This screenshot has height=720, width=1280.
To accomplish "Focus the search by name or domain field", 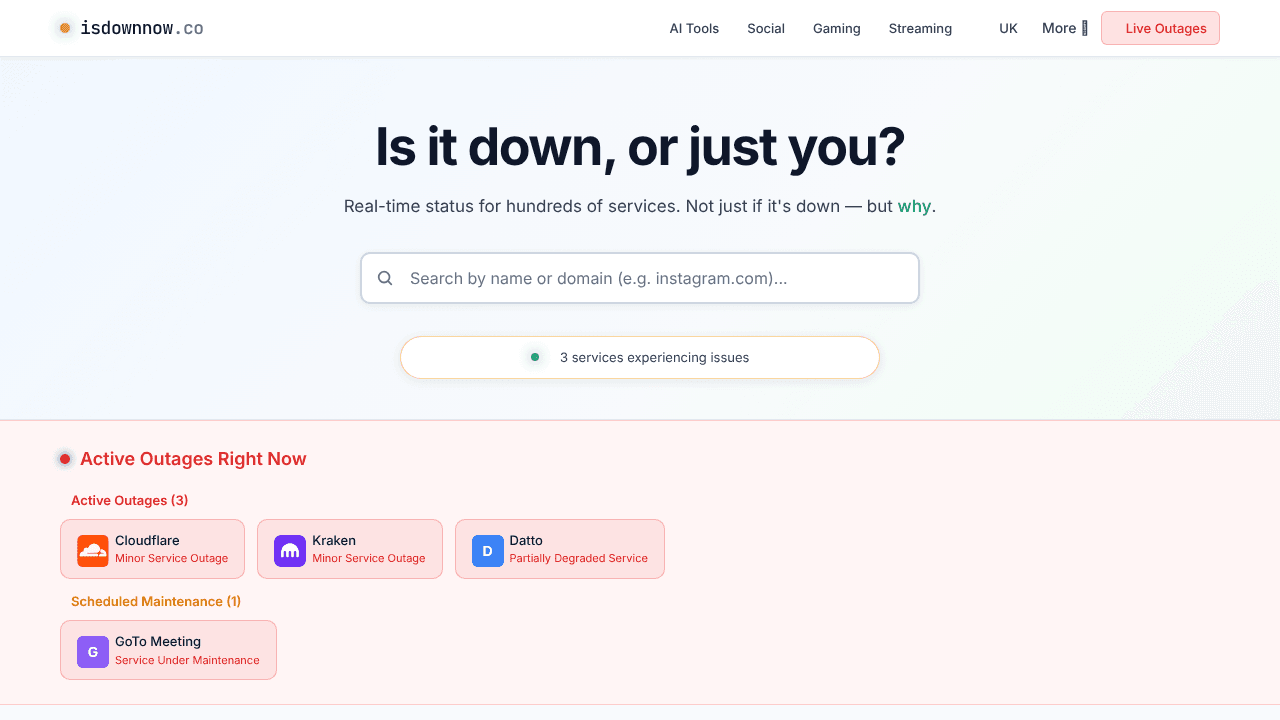I will 640,278.
